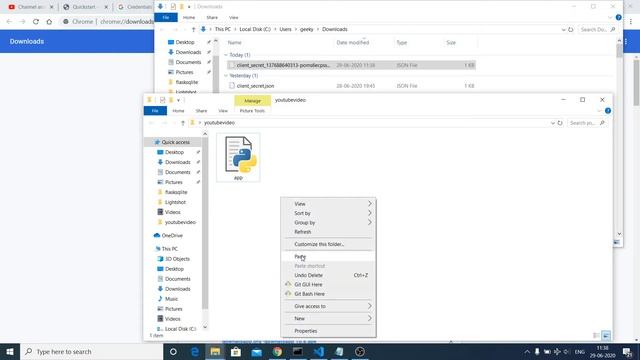Choose Customize this folder in context menu

coord(328,244)
